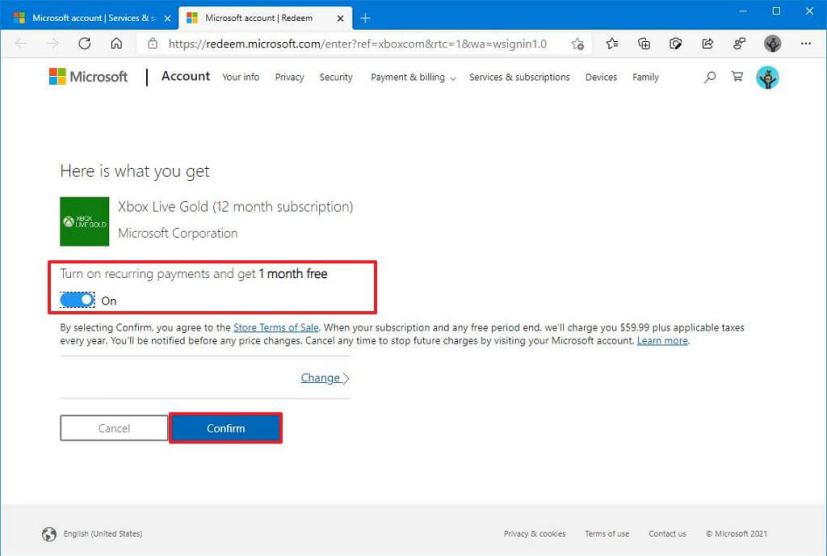Switch to the Services & subscriptions browser tab
The height and width of the screenshot is (556, 827).
[90, 18]
